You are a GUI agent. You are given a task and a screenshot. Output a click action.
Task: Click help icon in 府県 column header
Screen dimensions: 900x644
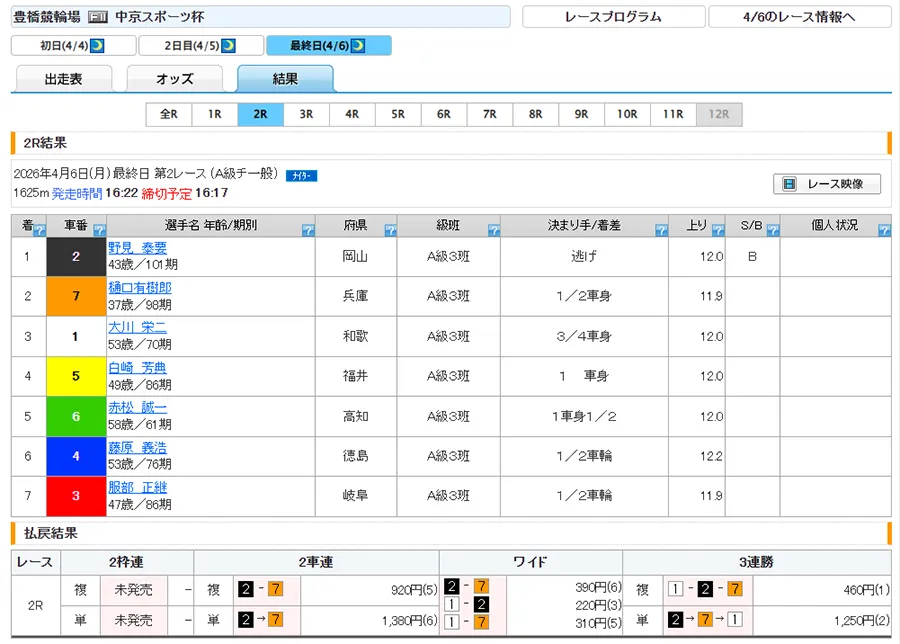390,231
